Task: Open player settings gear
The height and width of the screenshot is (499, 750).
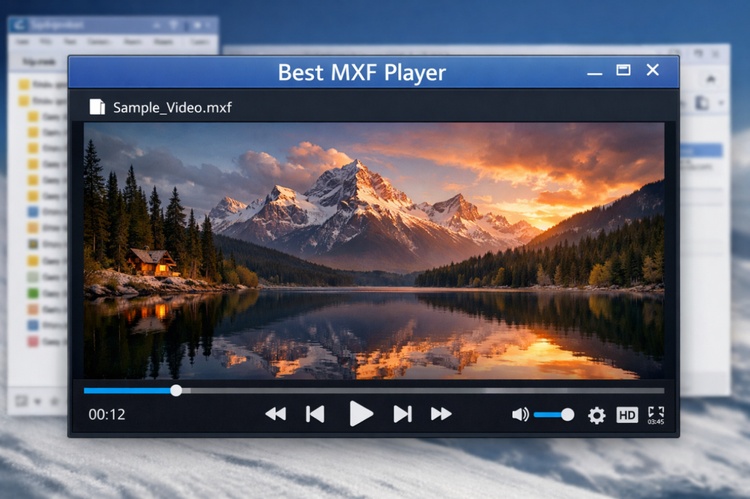Action: (x=596, y=415)
